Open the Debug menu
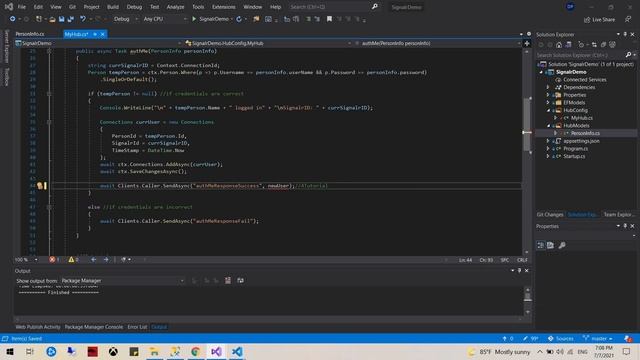640x360 pixels. 134,7
